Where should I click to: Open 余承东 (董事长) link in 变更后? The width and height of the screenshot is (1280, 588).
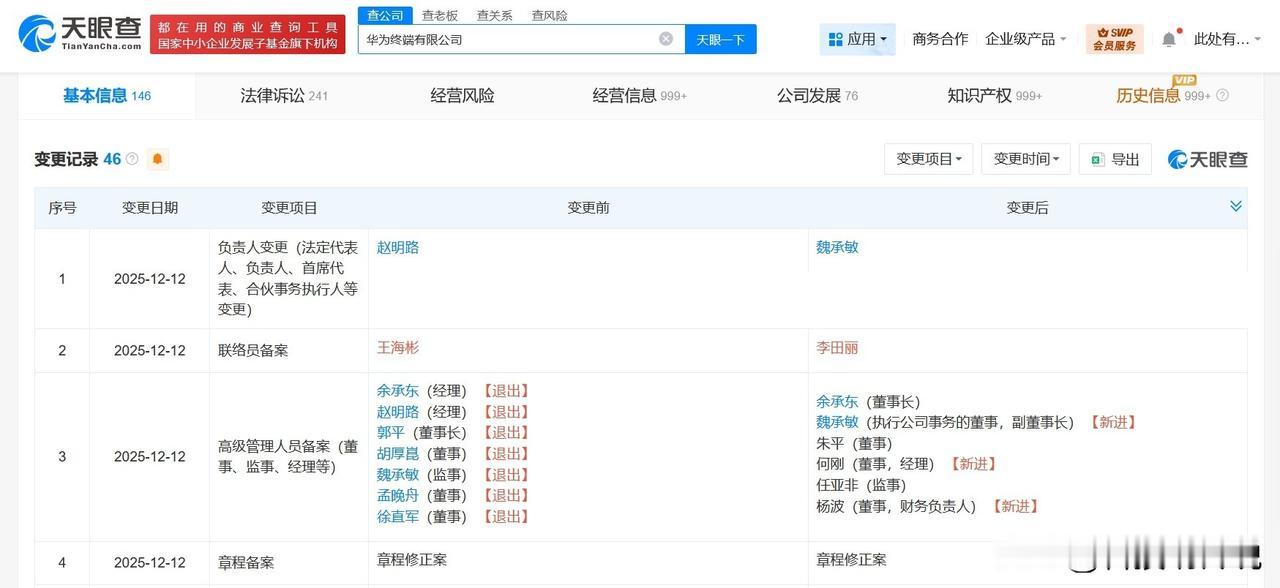(837, 401)
